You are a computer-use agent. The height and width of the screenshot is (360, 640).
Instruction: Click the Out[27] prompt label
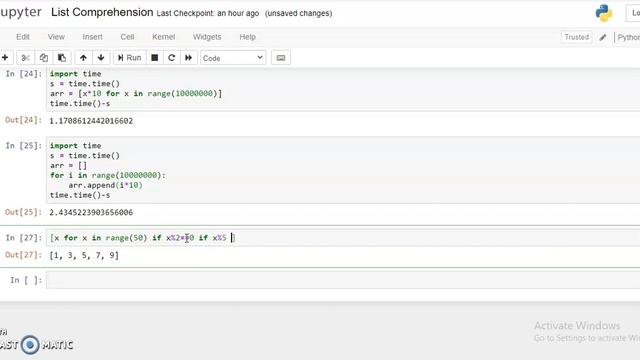point(23,255)
